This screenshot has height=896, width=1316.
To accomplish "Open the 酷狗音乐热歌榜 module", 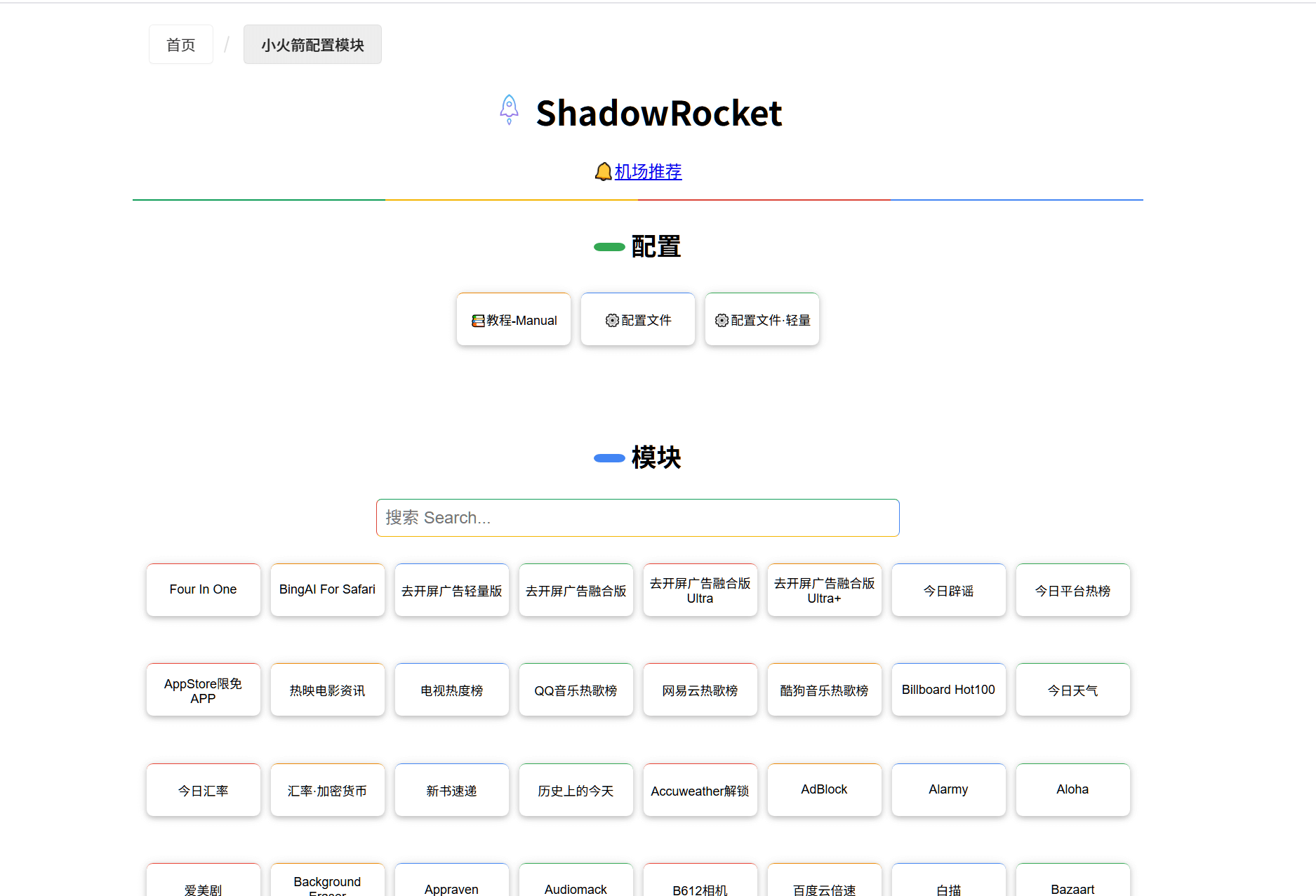I will (825, 690).
